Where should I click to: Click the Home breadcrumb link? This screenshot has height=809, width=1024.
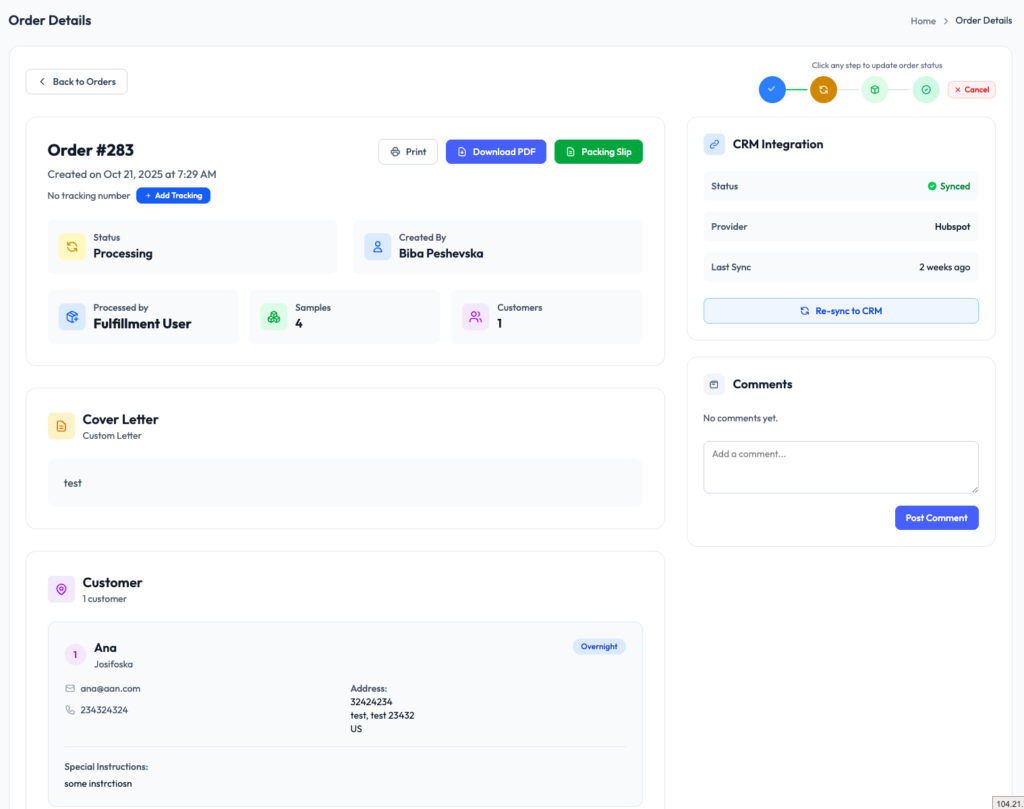coord(922,21)
